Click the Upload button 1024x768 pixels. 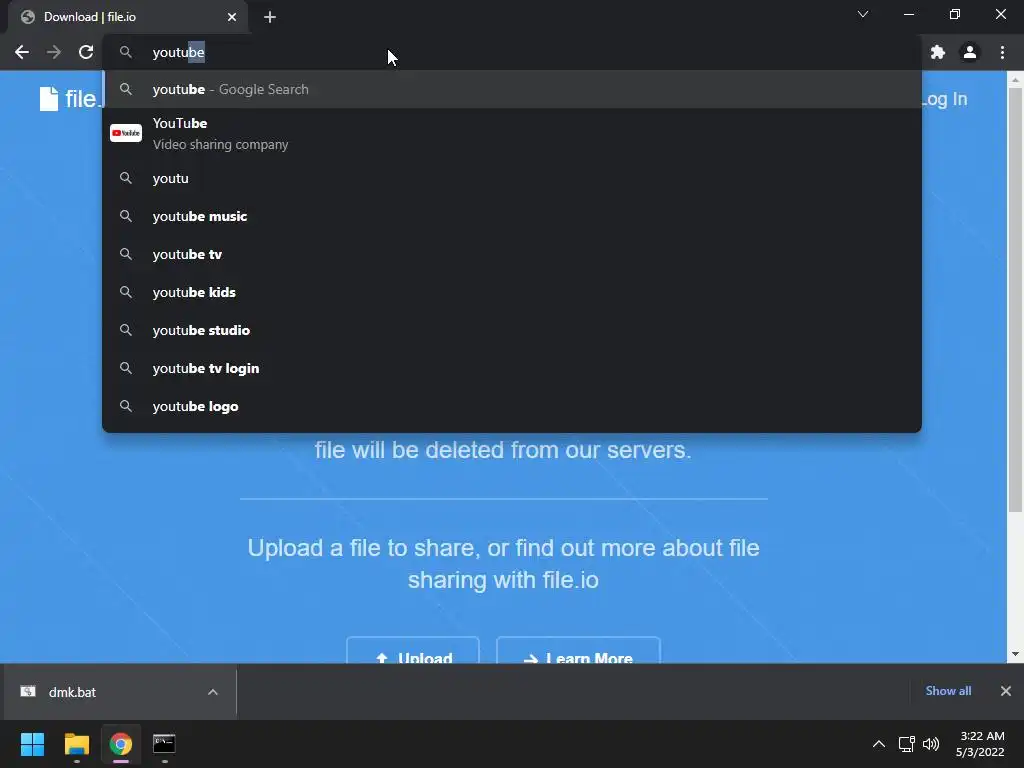click(x=413, y=650)
